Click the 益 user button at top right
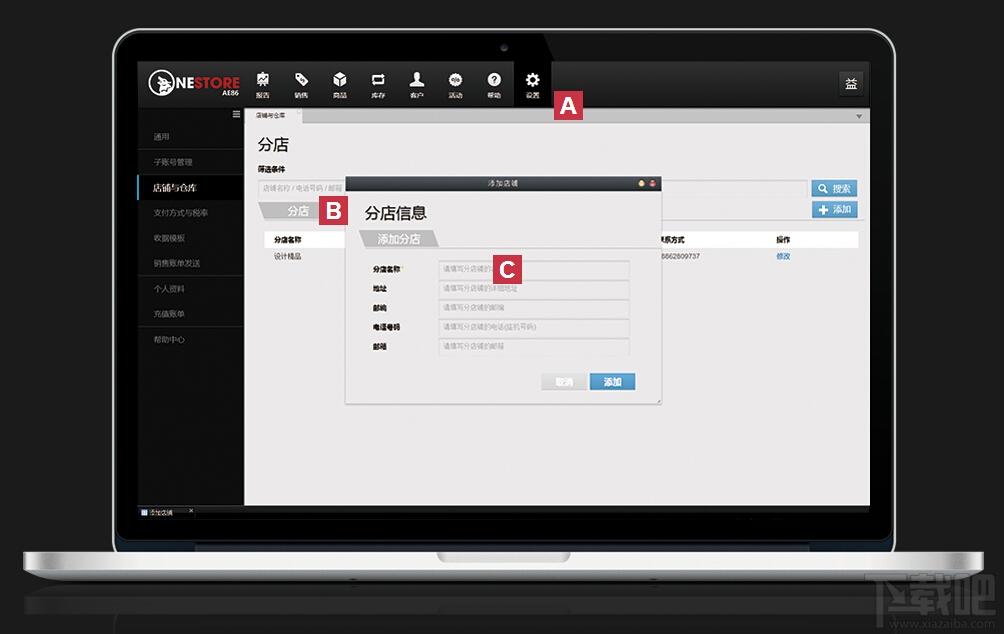 [851, 84]
